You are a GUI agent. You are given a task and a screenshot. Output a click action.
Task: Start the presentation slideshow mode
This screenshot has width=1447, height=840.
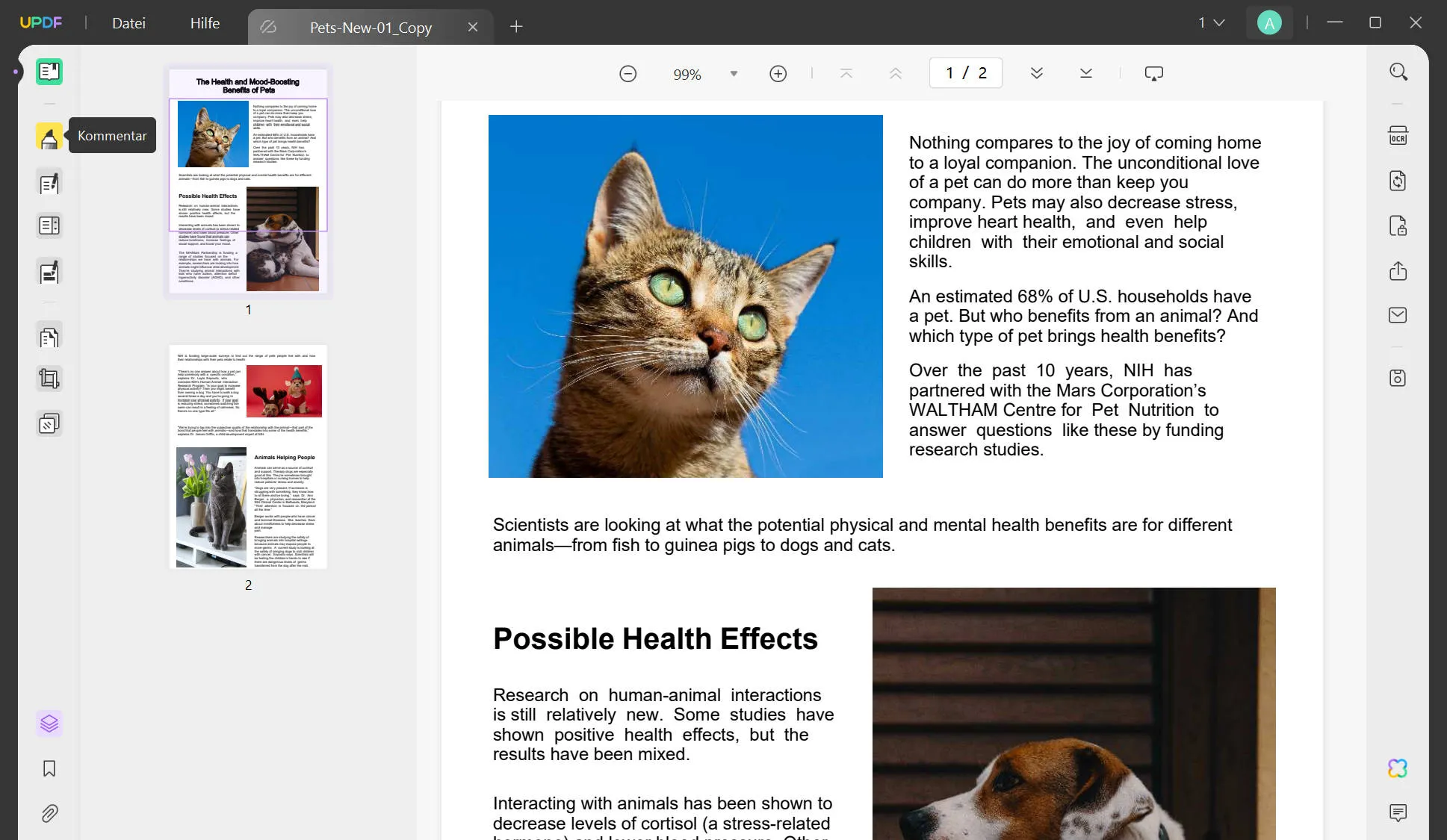[1154, 73]
